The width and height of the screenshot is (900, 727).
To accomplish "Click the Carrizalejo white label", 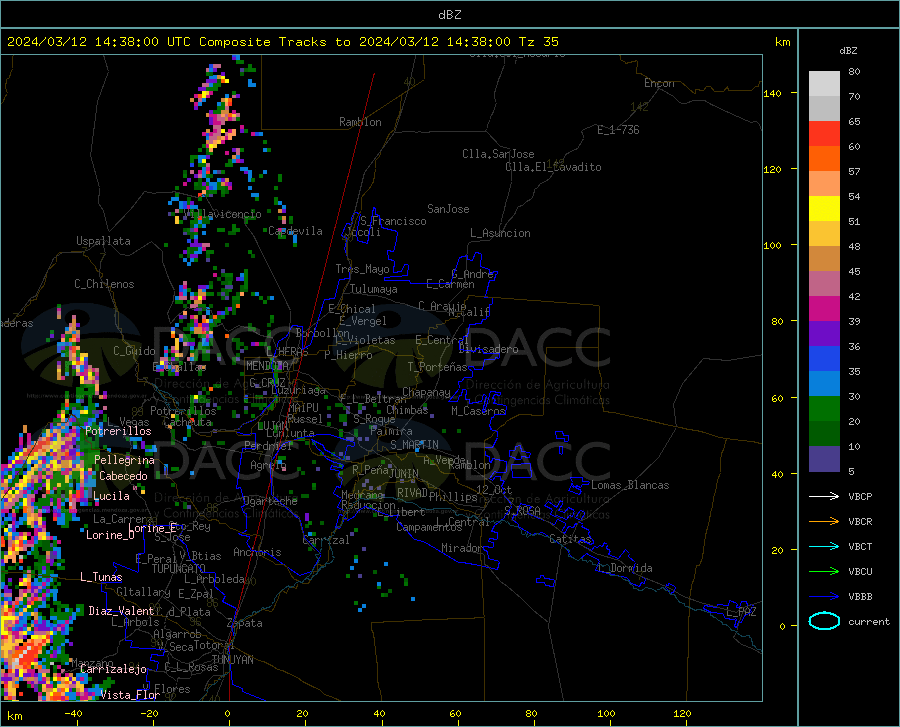I will pos(113,669).
